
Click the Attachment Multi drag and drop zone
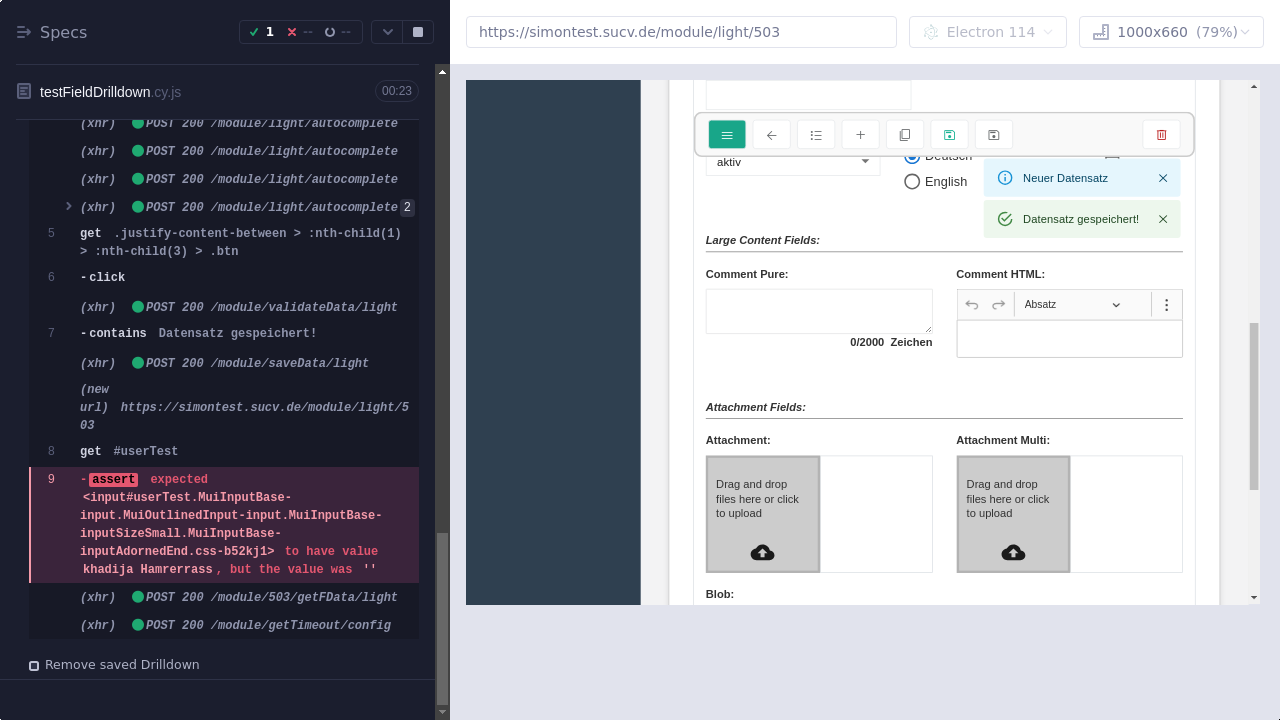click(x=1013, y=514)
